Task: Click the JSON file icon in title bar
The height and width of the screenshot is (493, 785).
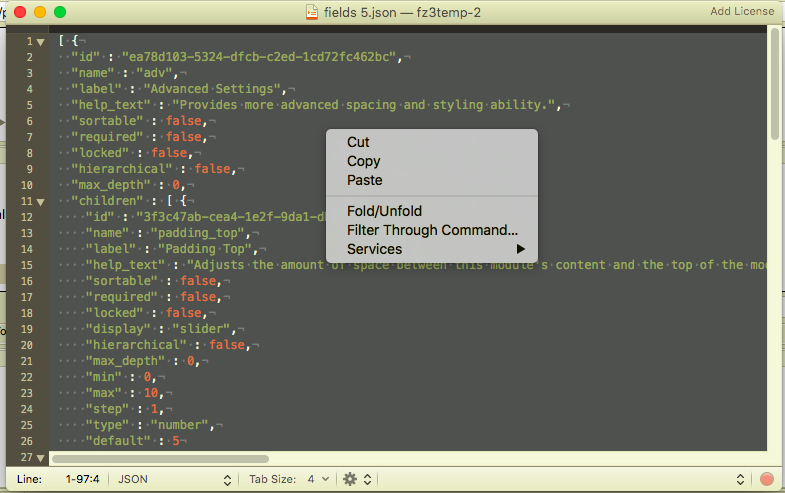Action: pos(312,12)
